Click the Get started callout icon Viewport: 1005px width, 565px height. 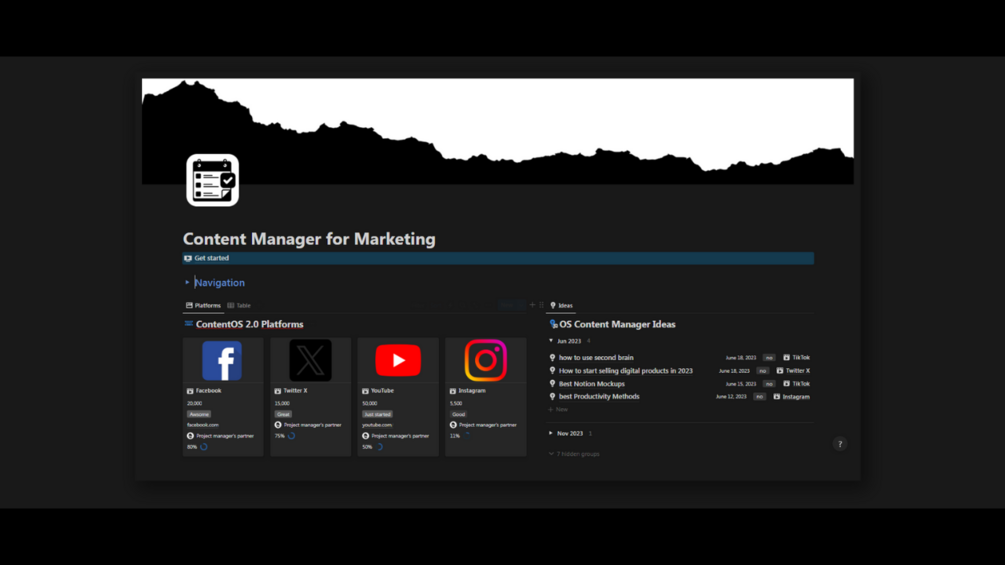coord(188,258)
